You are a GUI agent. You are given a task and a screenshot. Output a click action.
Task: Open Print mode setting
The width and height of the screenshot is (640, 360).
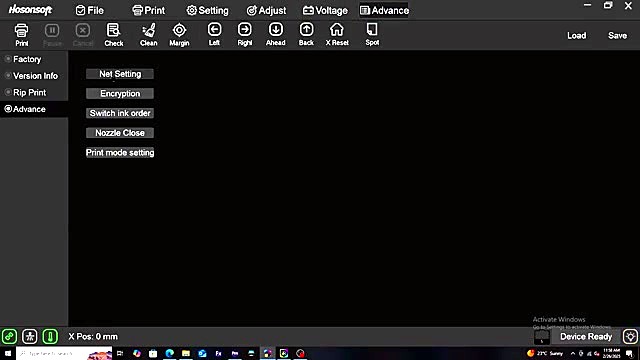pyautogui.click(x=120, y=153)
